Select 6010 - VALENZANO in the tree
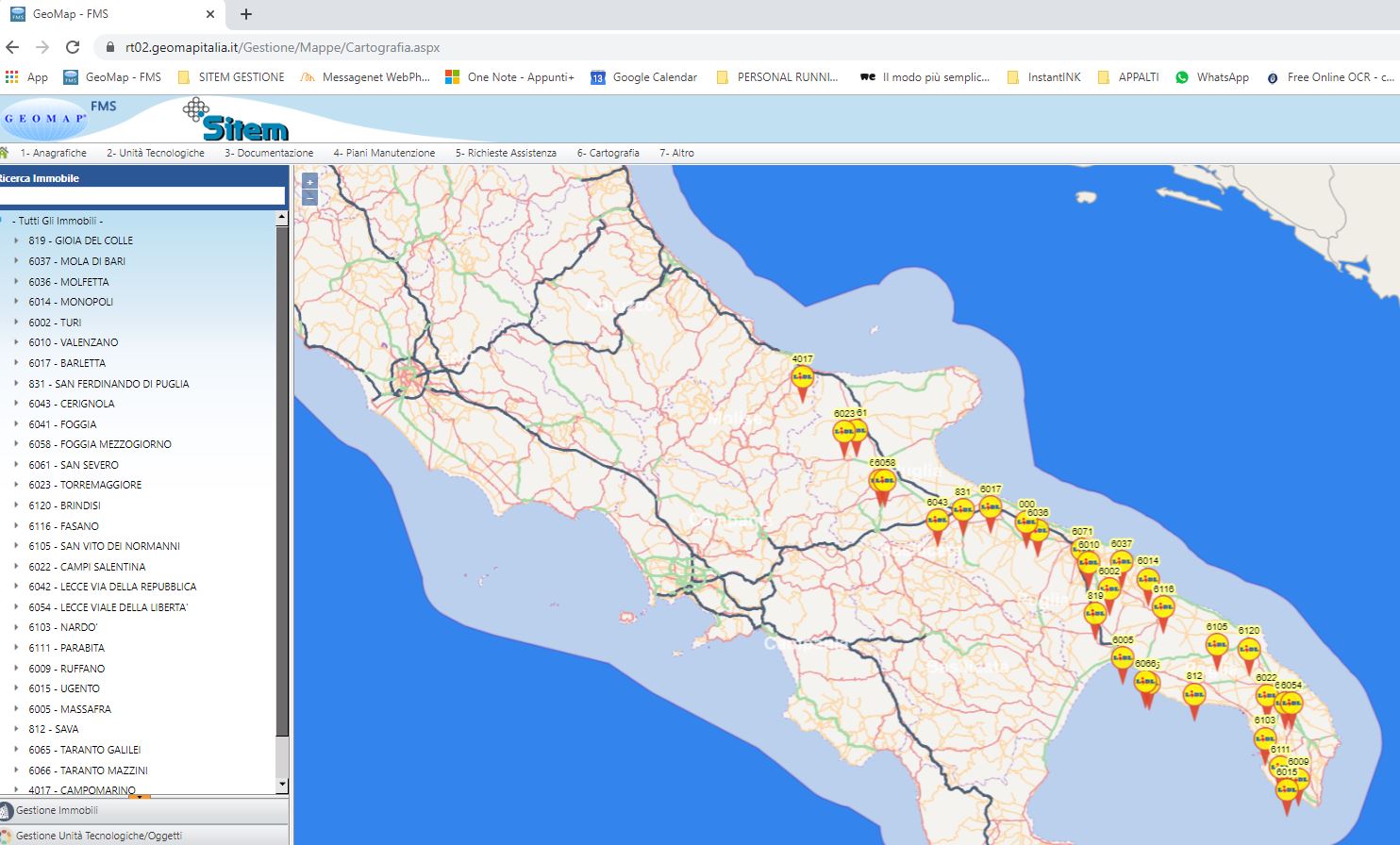 pyautogui.click(x=74, y=342)
